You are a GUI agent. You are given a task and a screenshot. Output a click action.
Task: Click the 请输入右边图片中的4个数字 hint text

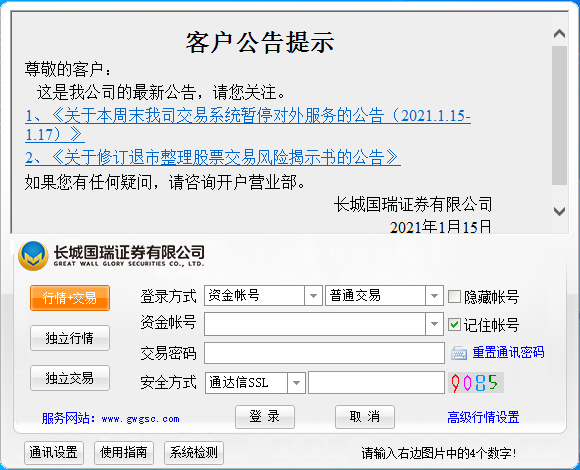tap(439, 453)
